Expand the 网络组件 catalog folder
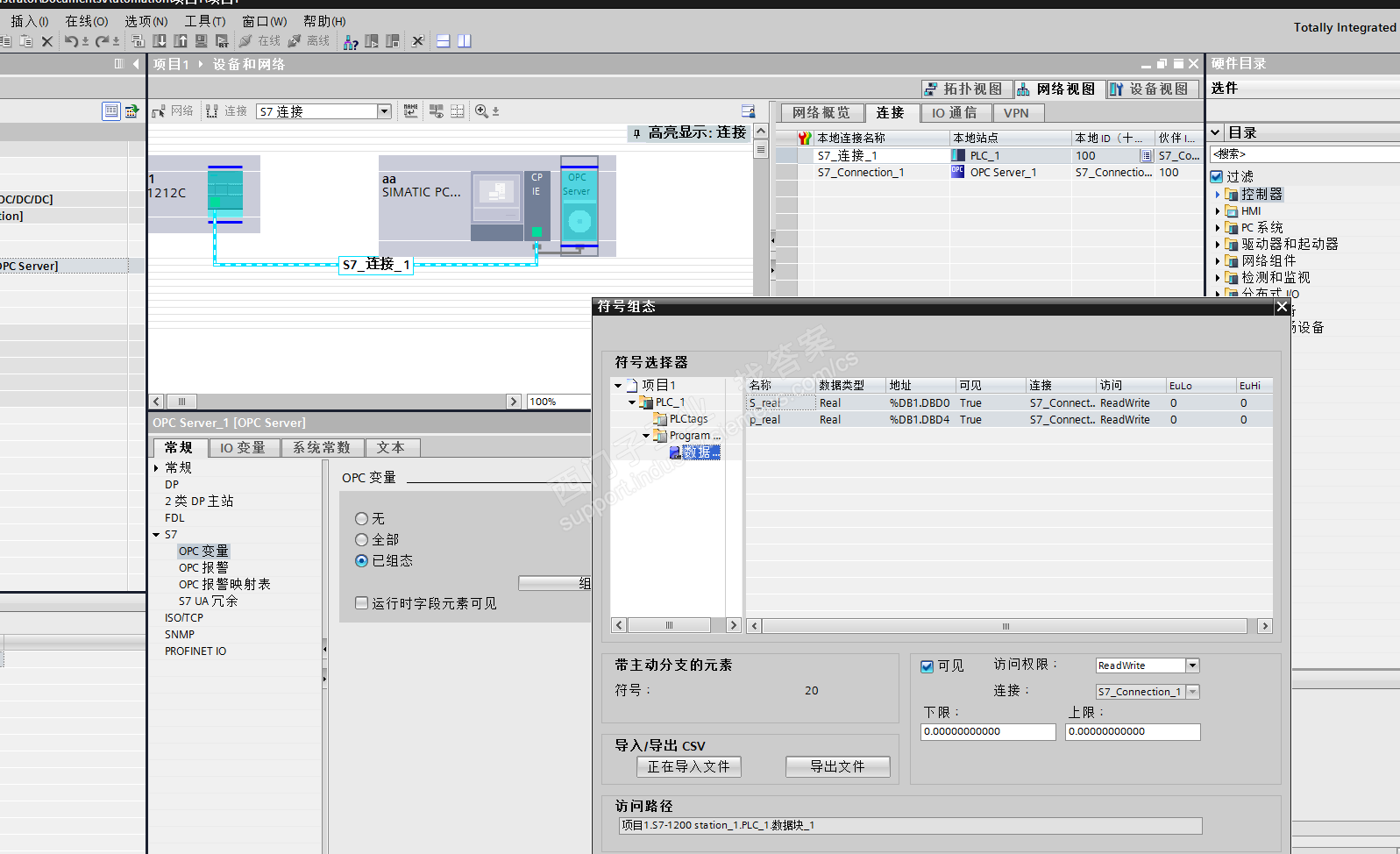This screenshot has width=1400, height=854. click(x=1218, y=261)
